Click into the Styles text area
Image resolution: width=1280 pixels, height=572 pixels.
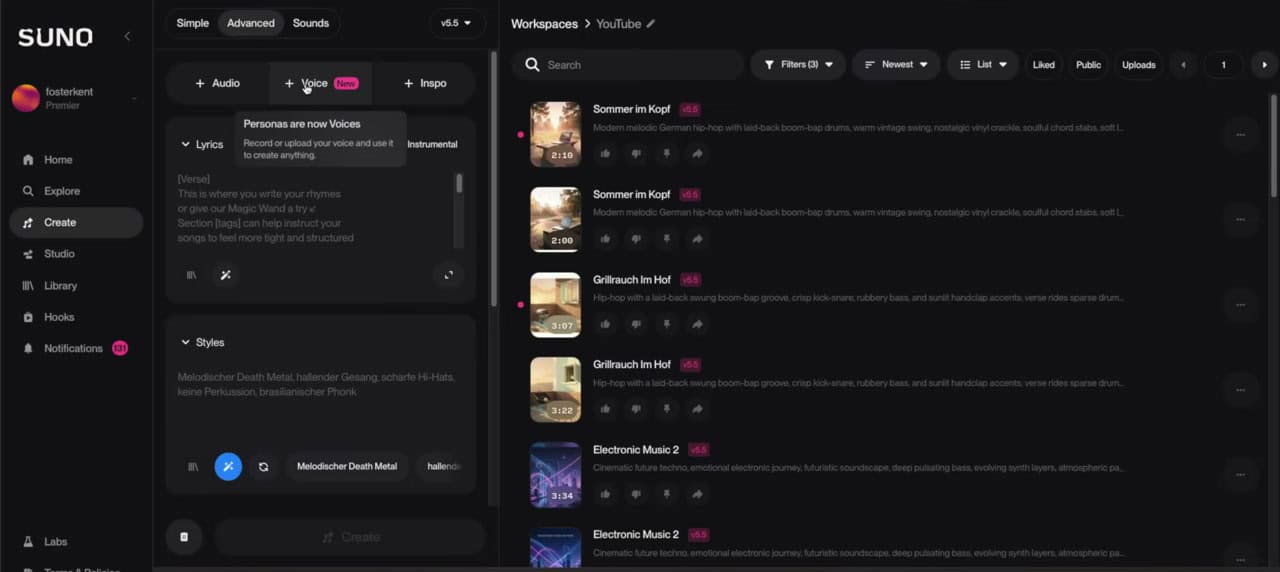pos(320,405)
